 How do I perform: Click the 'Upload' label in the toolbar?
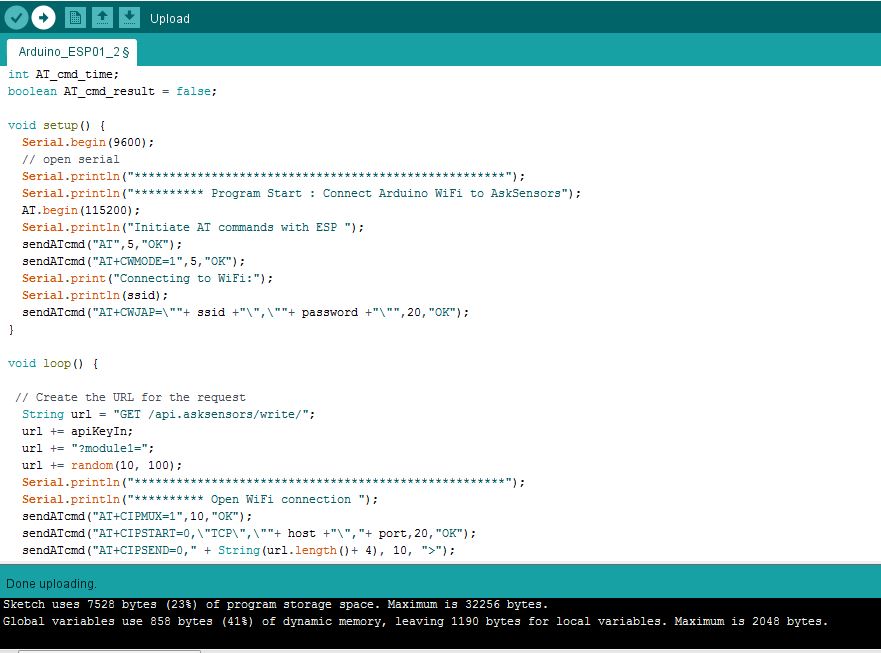[x=169, y=18]
